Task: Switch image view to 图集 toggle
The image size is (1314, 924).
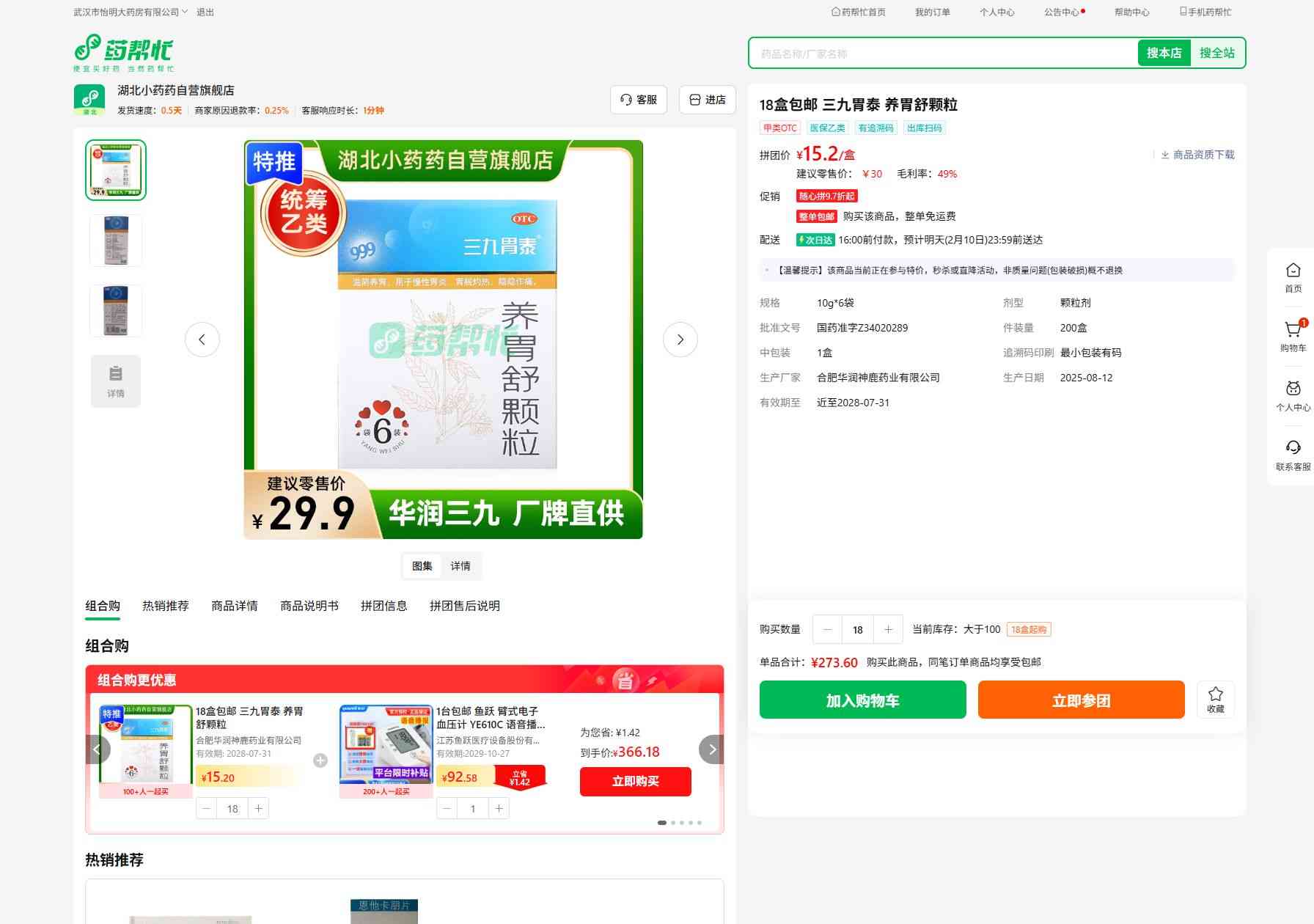Action: (422, 566)
